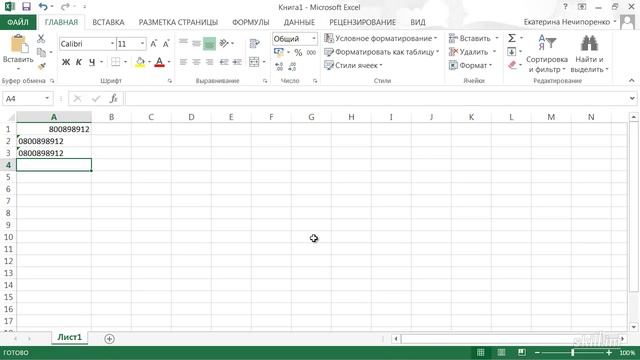
Task: Open Sort and Filter (Сортировка и фильтр)
Action: coord(547,54)
